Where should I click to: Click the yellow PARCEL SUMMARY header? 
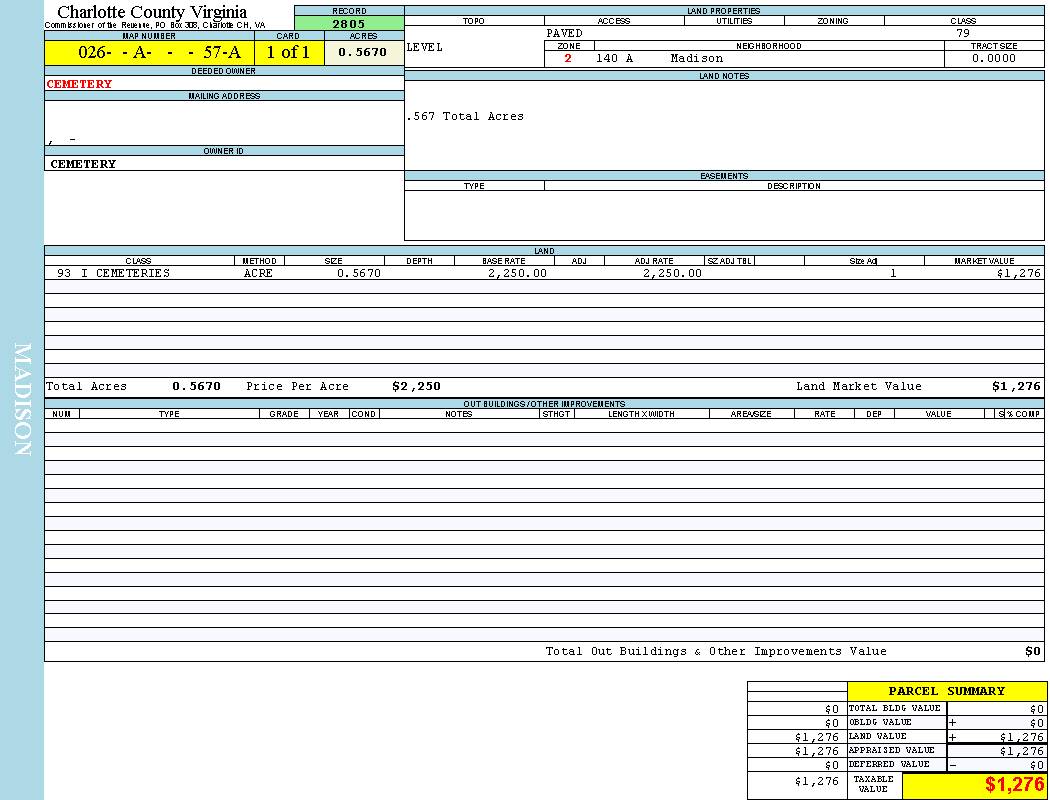tap(946, 691)
